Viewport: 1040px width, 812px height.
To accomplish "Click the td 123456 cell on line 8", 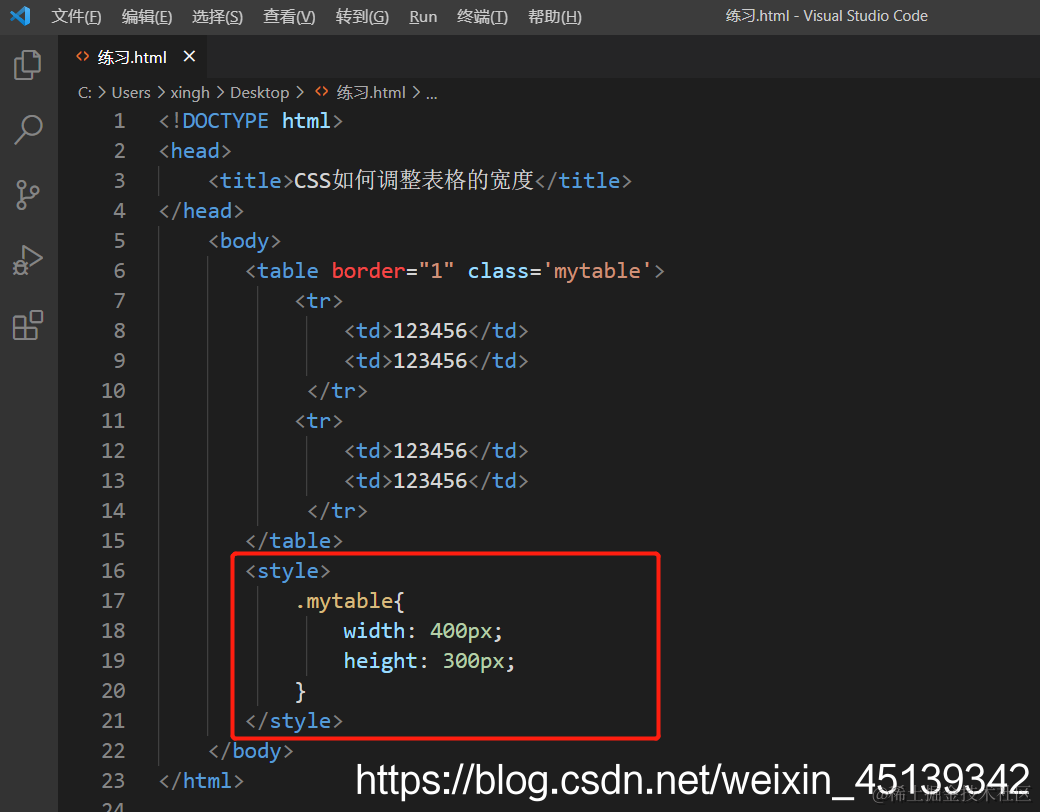I will [436, 330].
